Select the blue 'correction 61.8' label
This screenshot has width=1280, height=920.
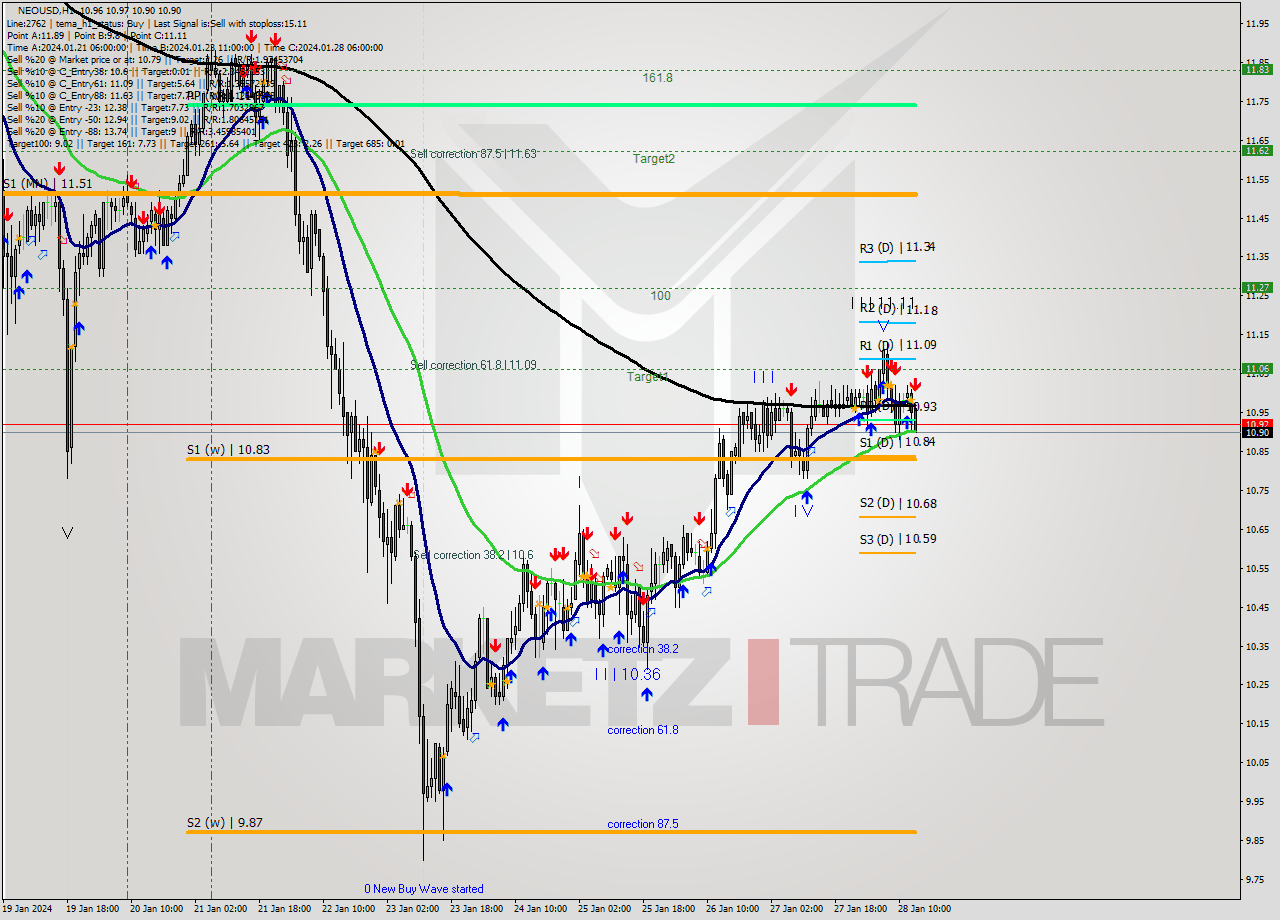[642, 730]
